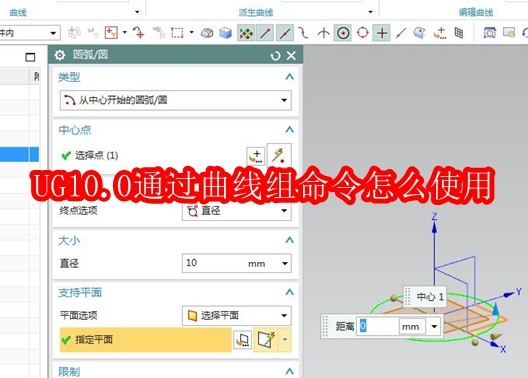Open the 终点选项 直径 dropdown
The height and width of the screenshot is (378, 528).
click(236, 211)
